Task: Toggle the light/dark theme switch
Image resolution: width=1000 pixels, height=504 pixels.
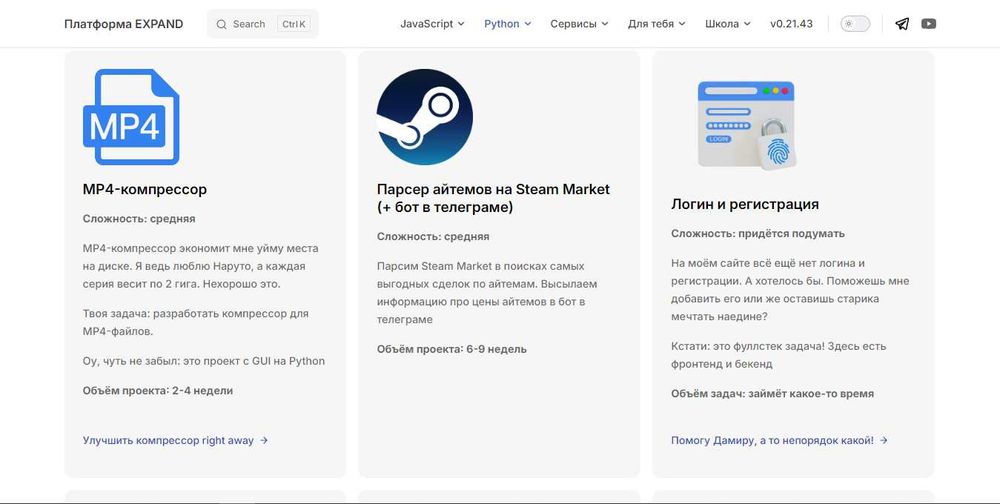Action: [x=855, y=24]
